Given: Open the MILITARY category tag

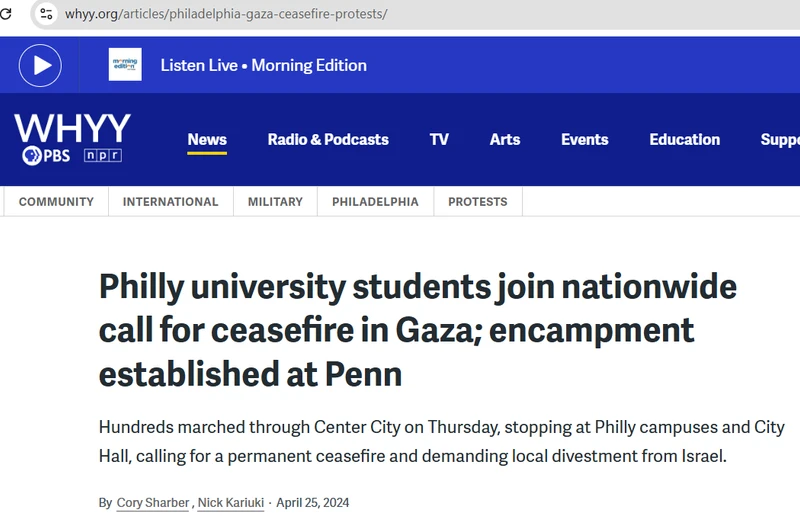Looking at the screenshot, I should (x=276, y=202).
